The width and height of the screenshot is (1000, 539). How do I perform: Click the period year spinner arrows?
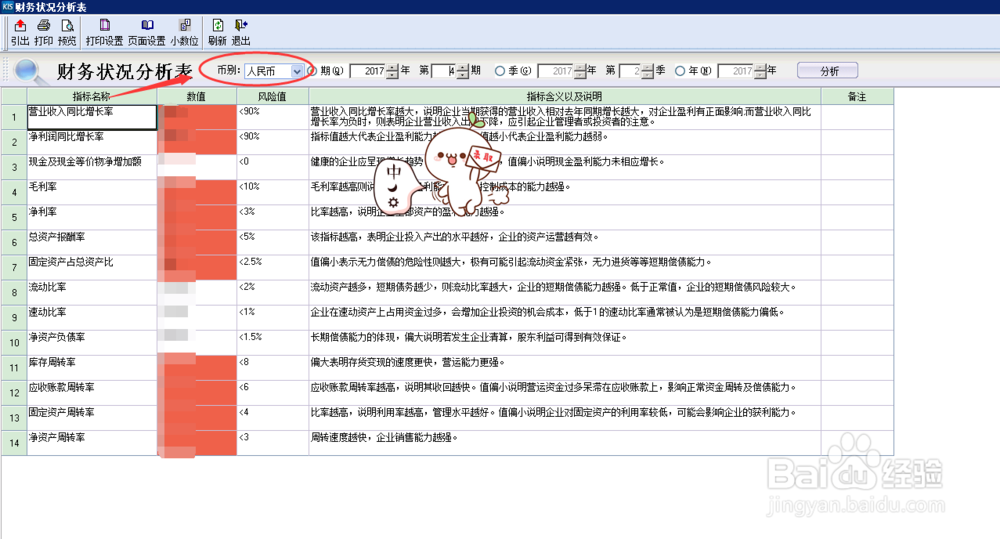click(x=393, y=71)
